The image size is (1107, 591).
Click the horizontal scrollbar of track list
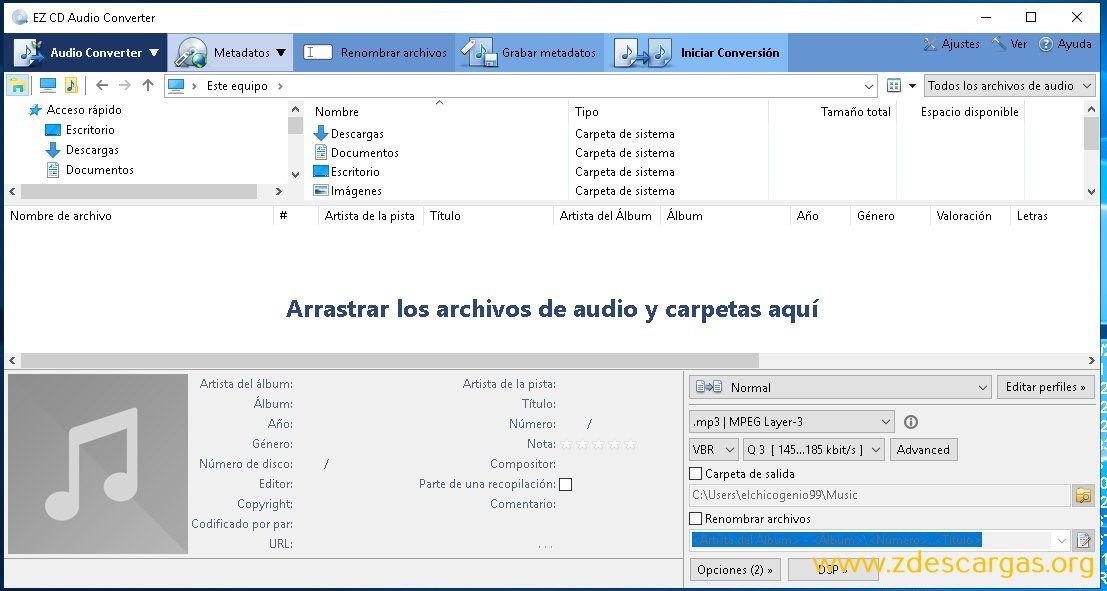coord(390,360)
